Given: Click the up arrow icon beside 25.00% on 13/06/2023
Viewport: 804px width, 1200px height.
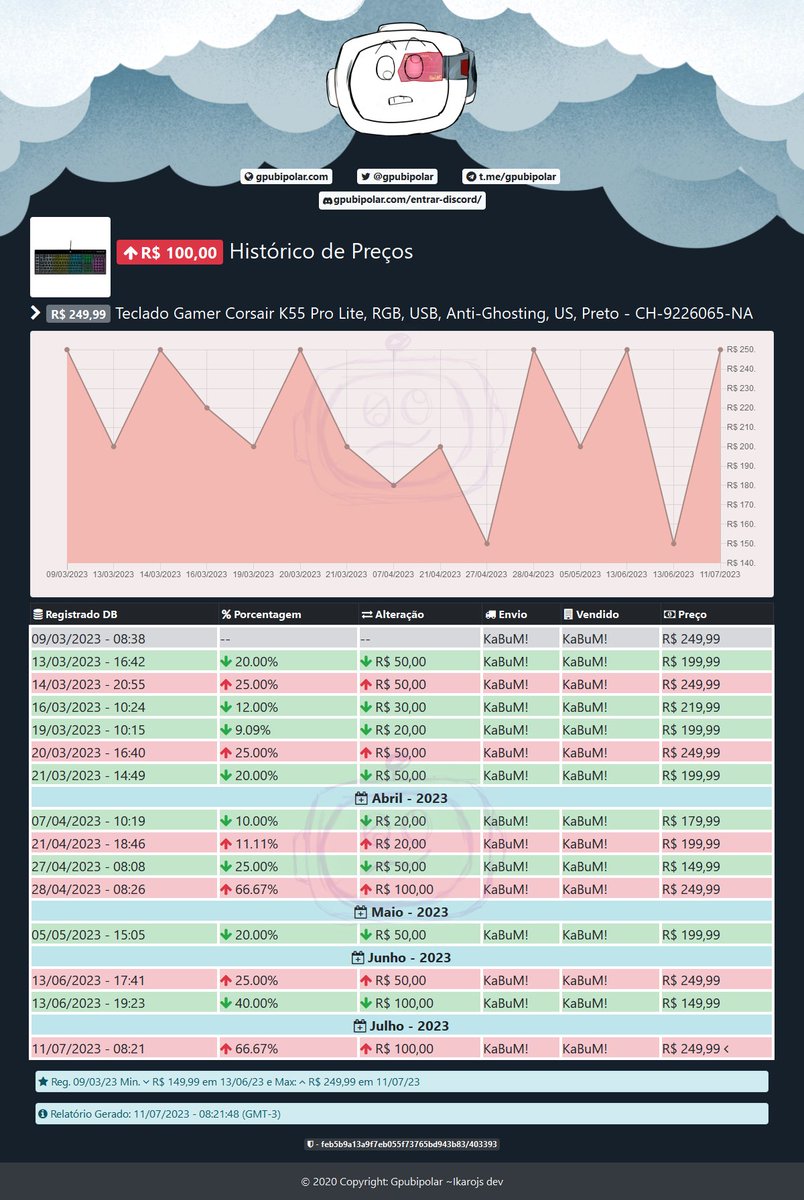Looking at the screenshot, I should pos(226,981).
